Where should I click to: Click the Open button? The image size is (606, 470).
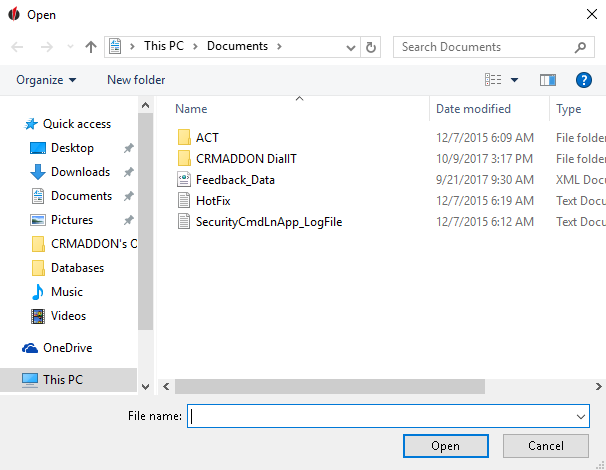[x=446, y=446]
